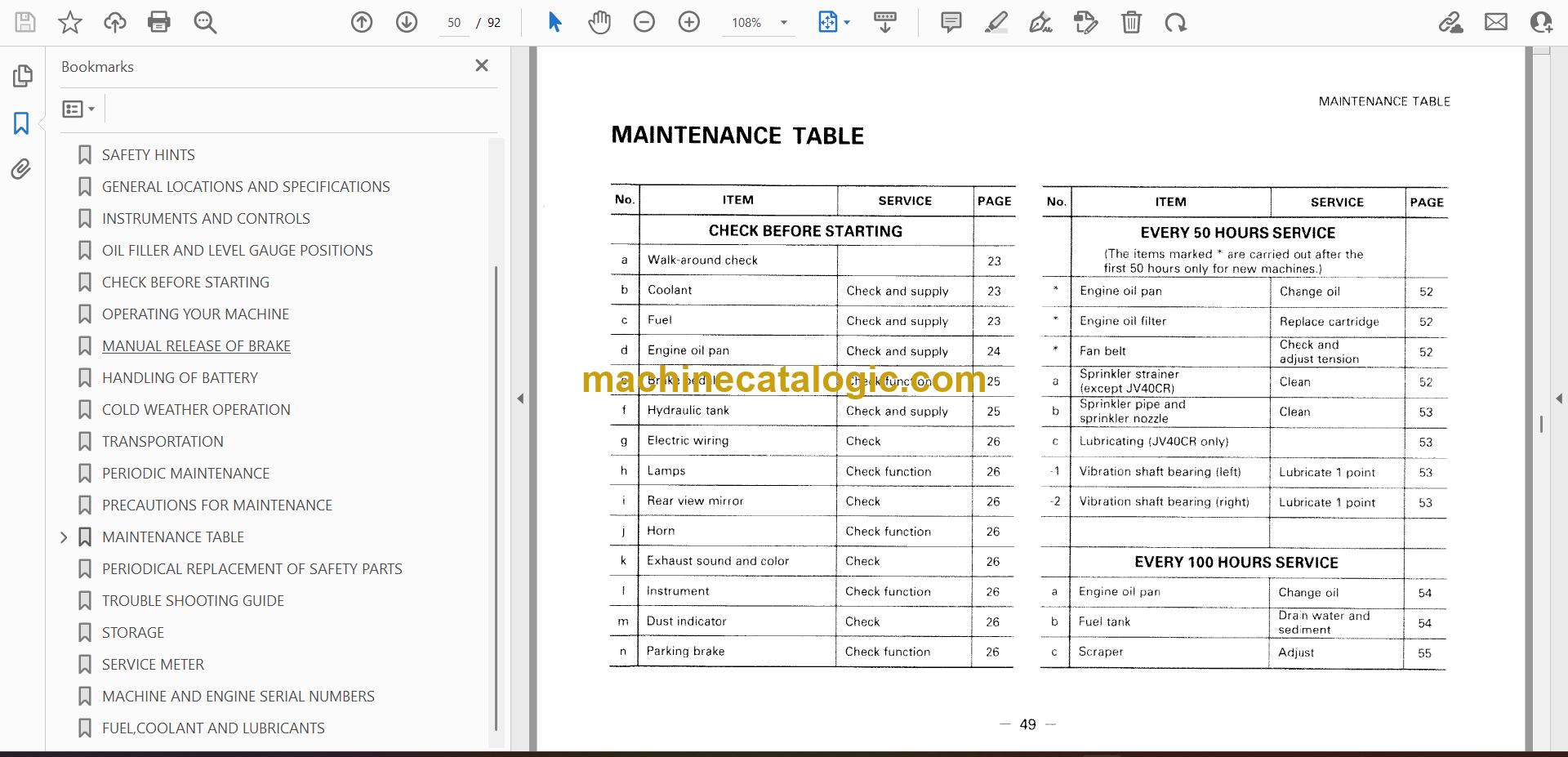The width and height of the screenshot is (1568, 757).
Task: Open PERIODIC MAINTENANCE bookmark
Action: click(185, 474)
